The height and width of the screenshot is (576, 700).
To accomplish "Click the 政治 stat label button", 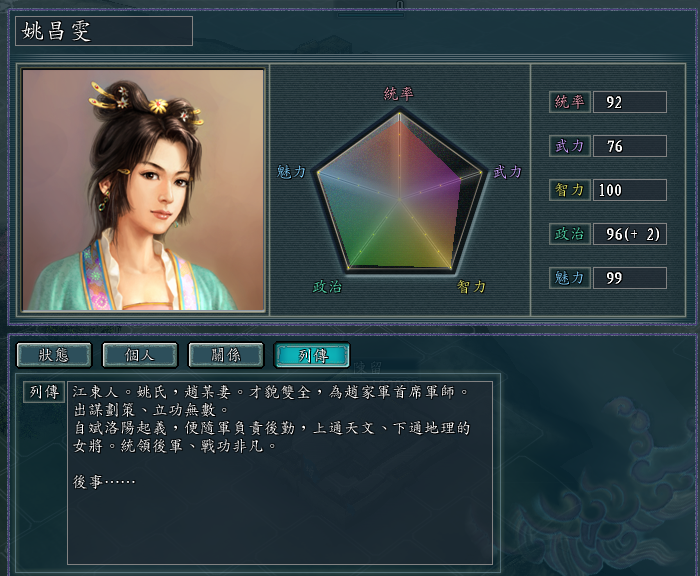I will point(570,234).
